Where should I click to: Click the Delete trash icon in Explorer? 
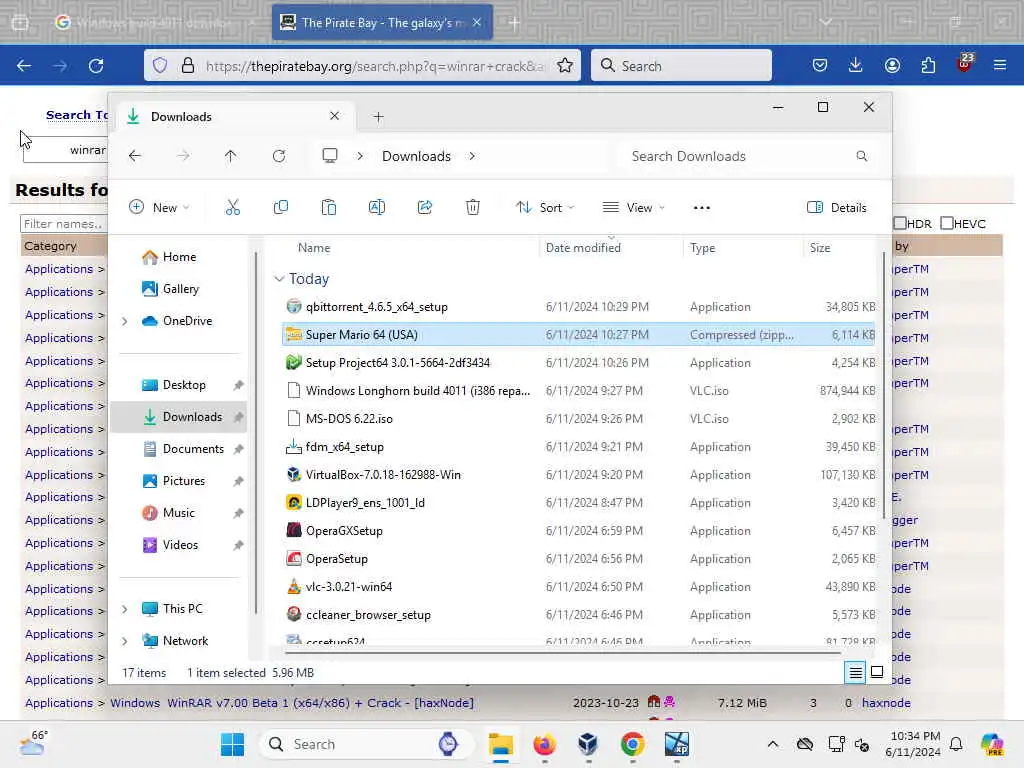(x=473, y=208)
